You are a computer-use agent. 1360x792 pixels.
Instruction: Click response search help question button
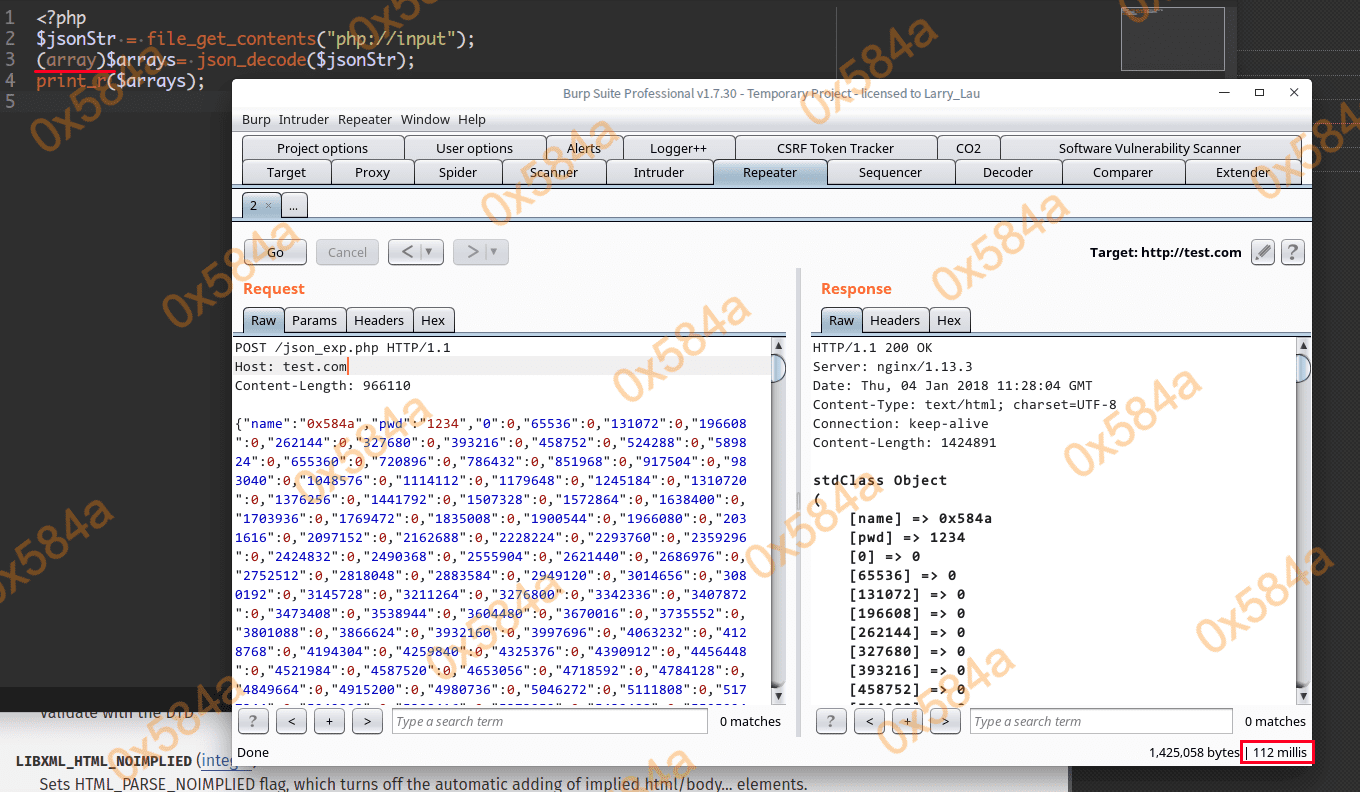pos(831,721)
